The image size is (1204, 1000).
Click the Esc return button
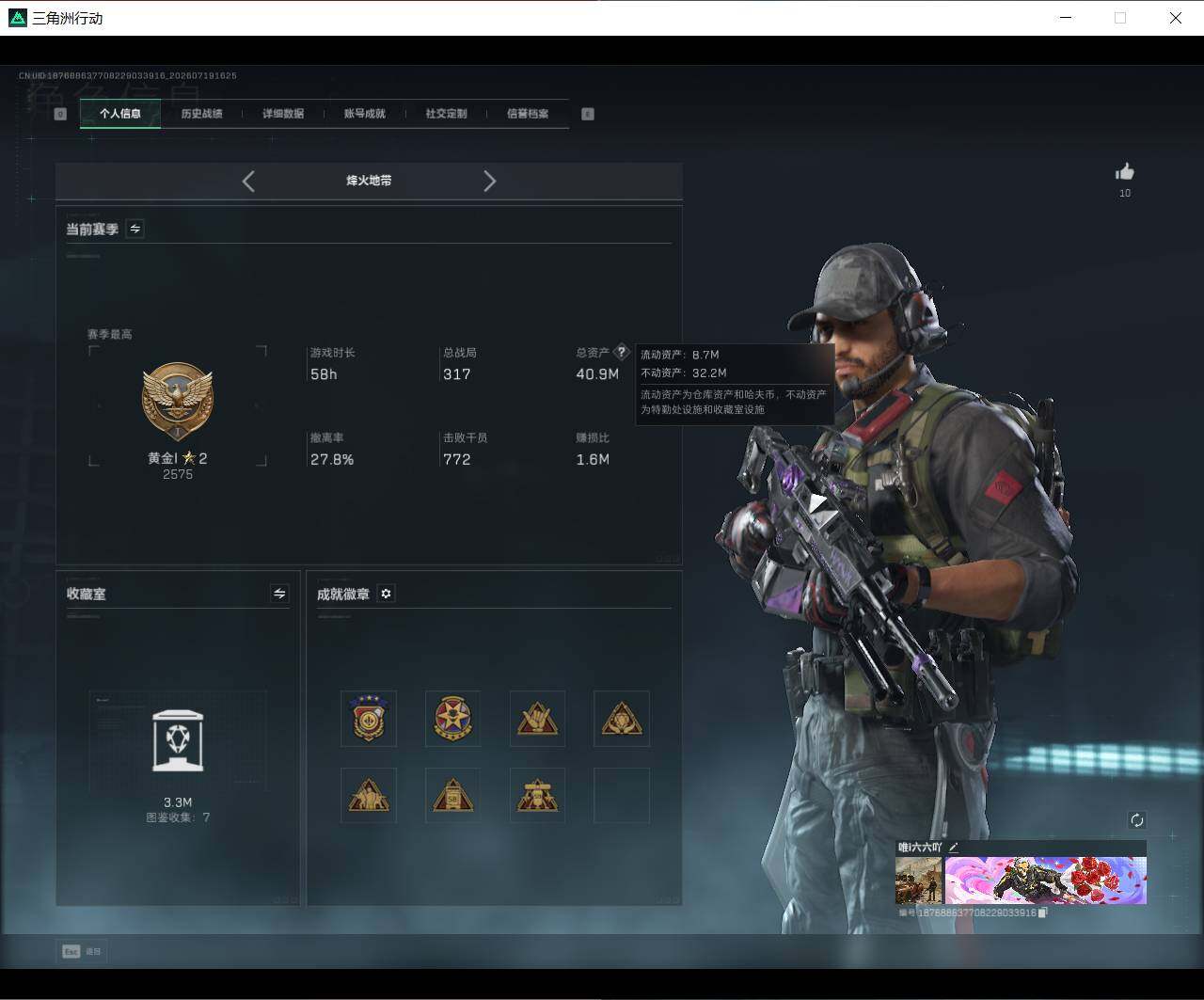click(x=82, y=951)
